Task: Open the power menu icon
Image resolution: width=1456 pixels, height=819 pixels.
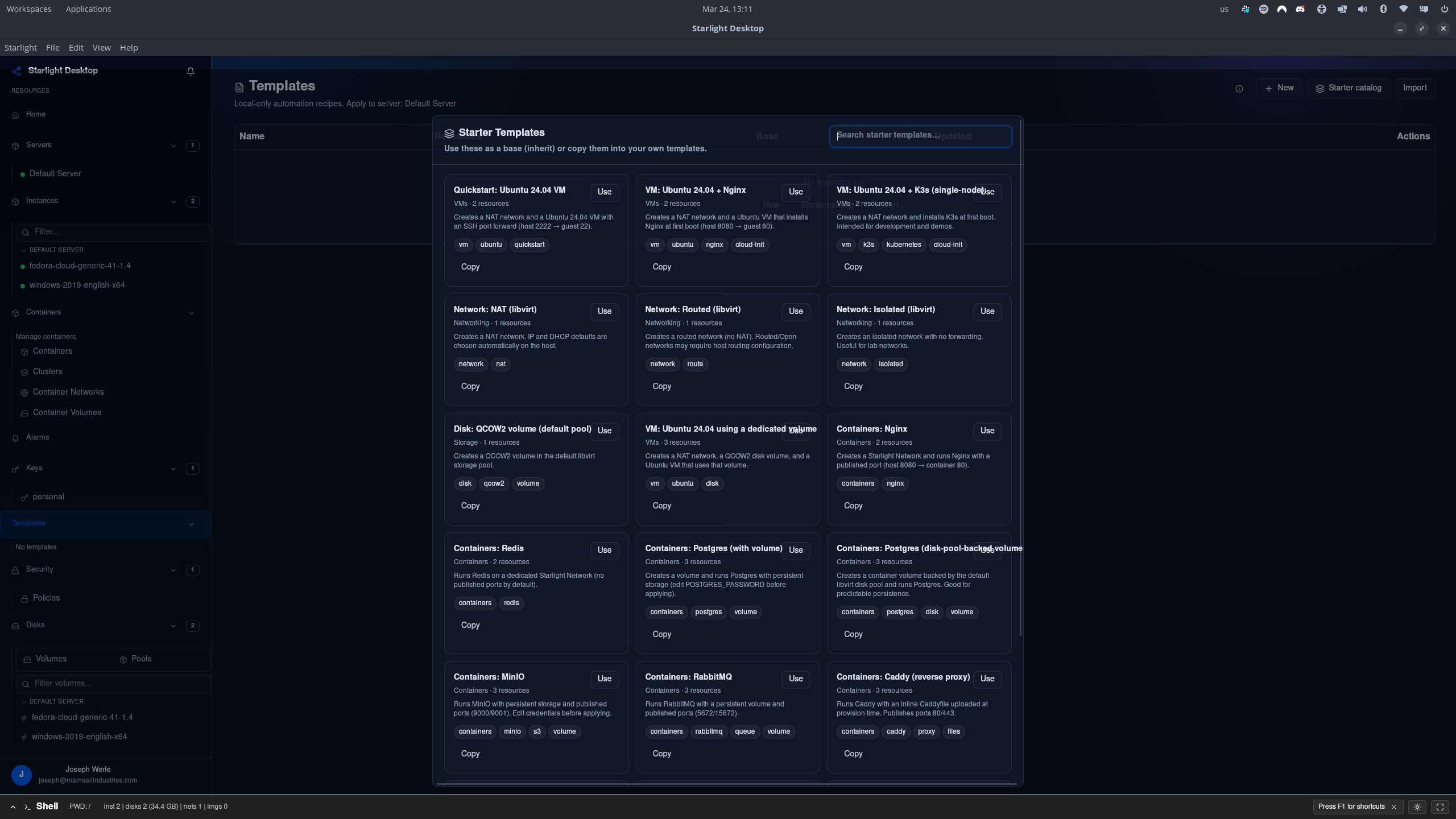Action: pos(1444,9)
